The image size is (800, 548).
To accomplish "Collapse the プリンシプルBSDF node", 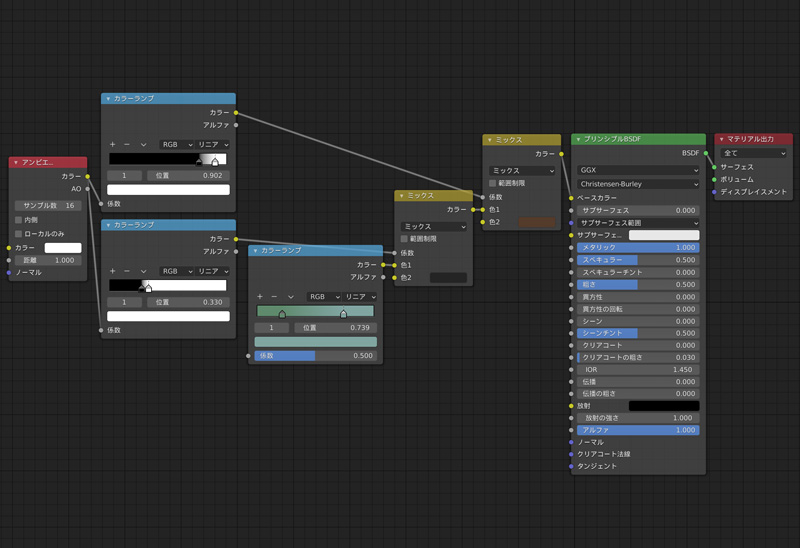I will (x=577, y=140).
